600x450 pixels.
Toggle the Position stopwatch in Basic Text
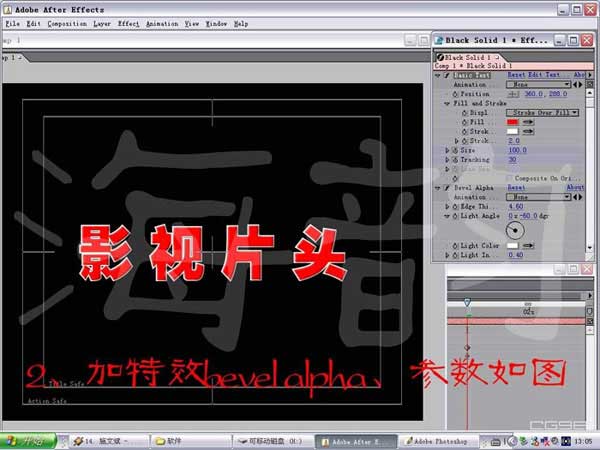tap(455, 94)
